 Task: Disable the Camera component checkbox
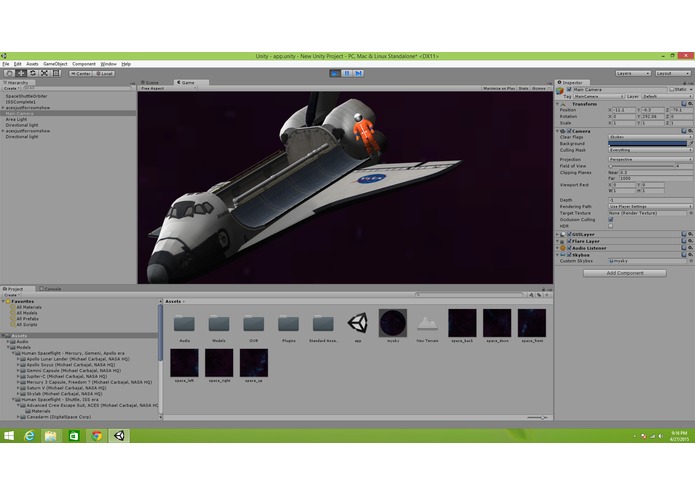coord(569,131)
